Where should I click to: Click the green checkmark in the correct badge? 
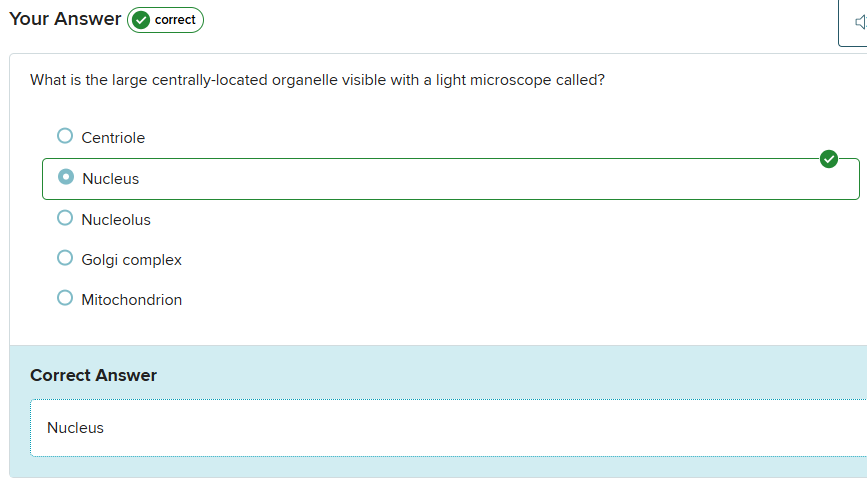(141, 20)
